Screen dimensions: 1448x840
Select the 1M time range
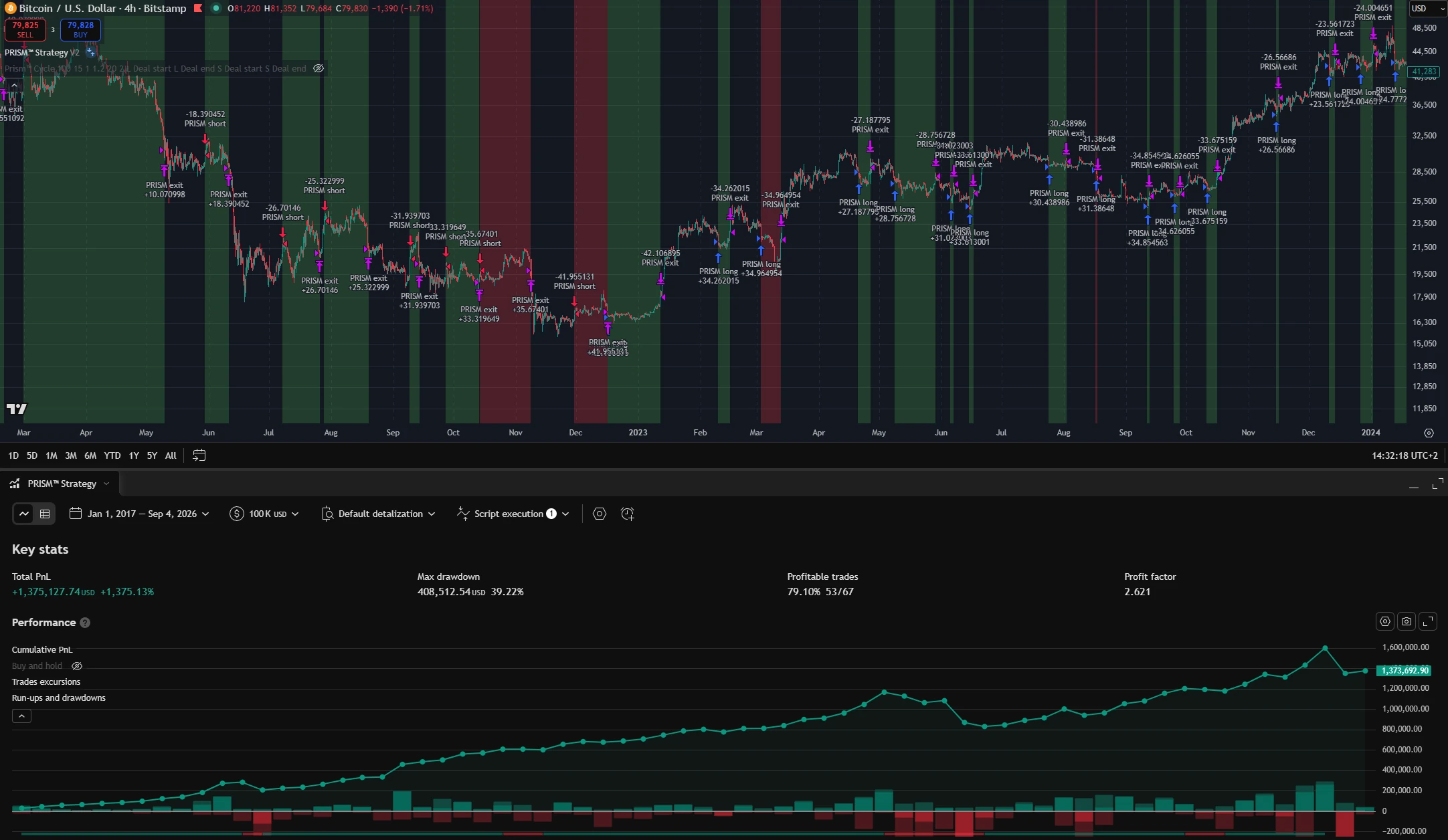[52, 455]
